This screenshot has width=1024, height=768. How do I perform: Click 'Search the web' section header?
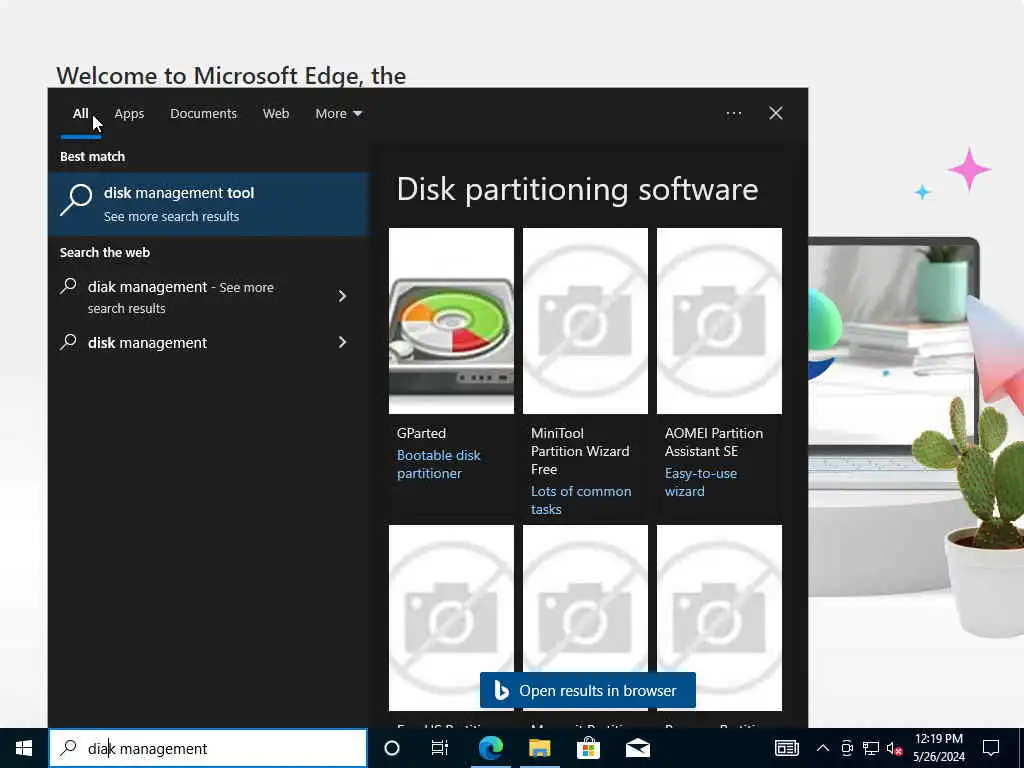point(104,253)
